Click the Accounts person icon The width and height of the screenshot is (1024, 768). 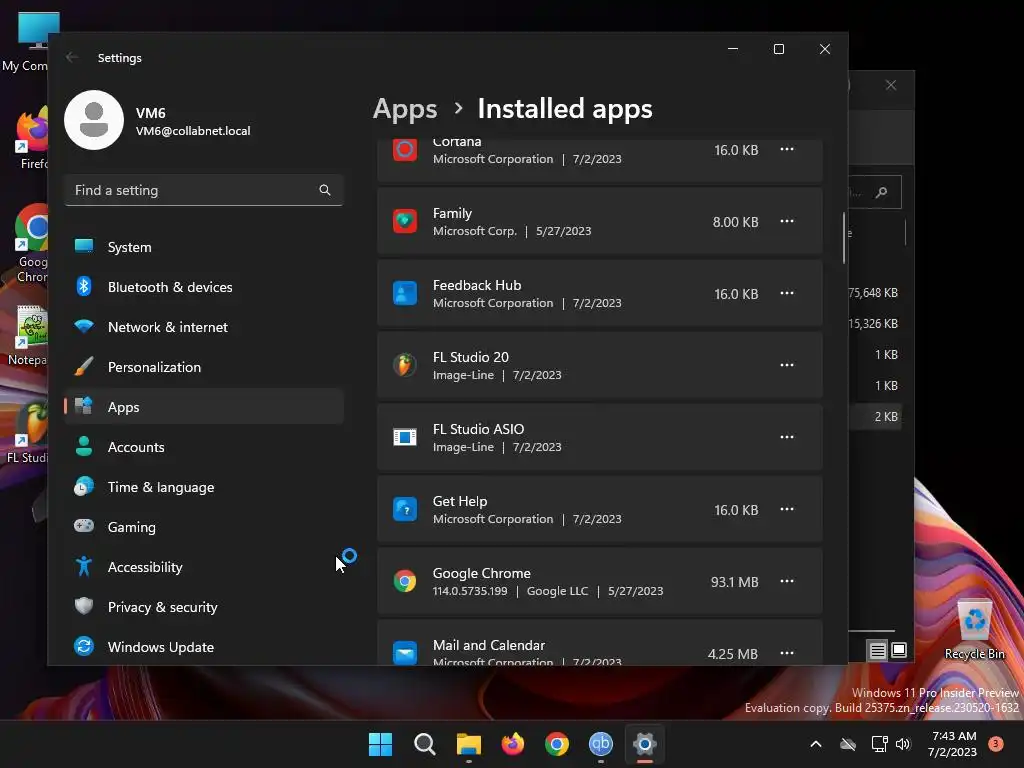[x=84, y=446]
